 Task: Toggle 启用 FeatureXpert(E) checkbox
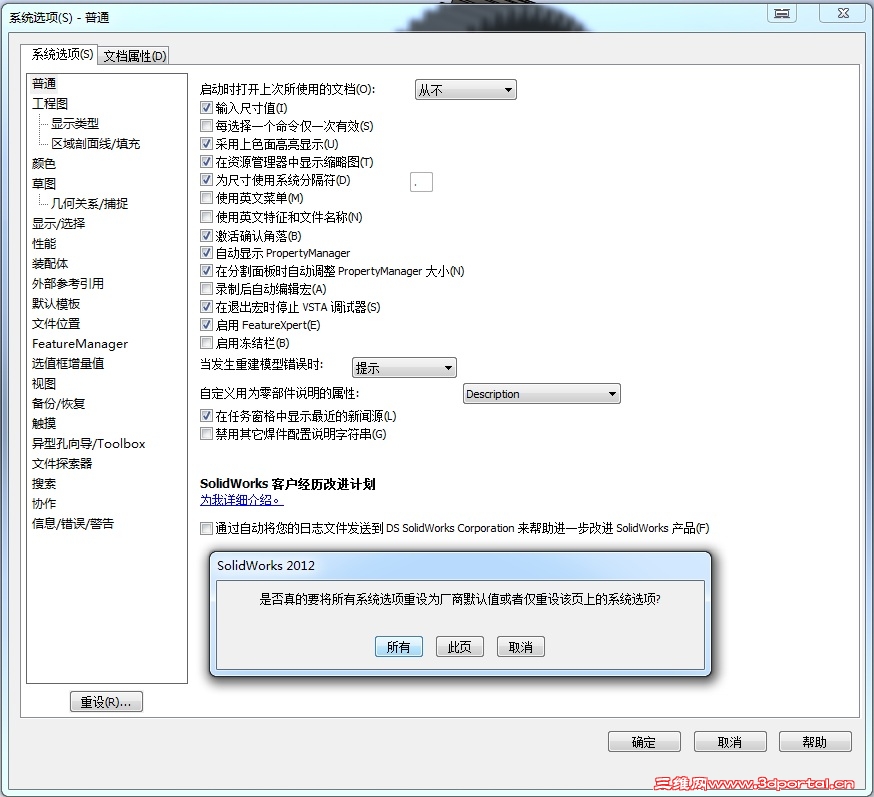tap(206, 325)
